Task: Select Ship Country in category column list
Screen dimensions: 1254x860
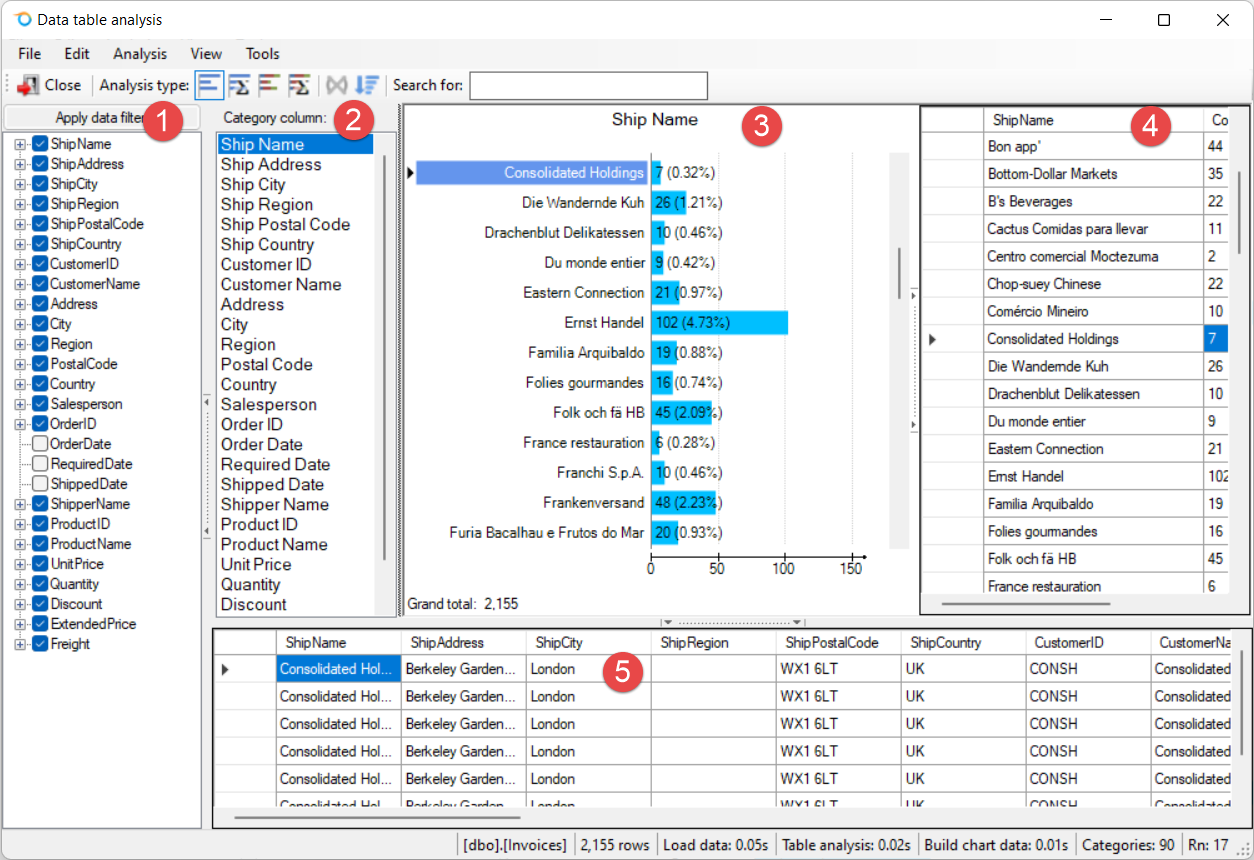Action: (x=267, y=244)
